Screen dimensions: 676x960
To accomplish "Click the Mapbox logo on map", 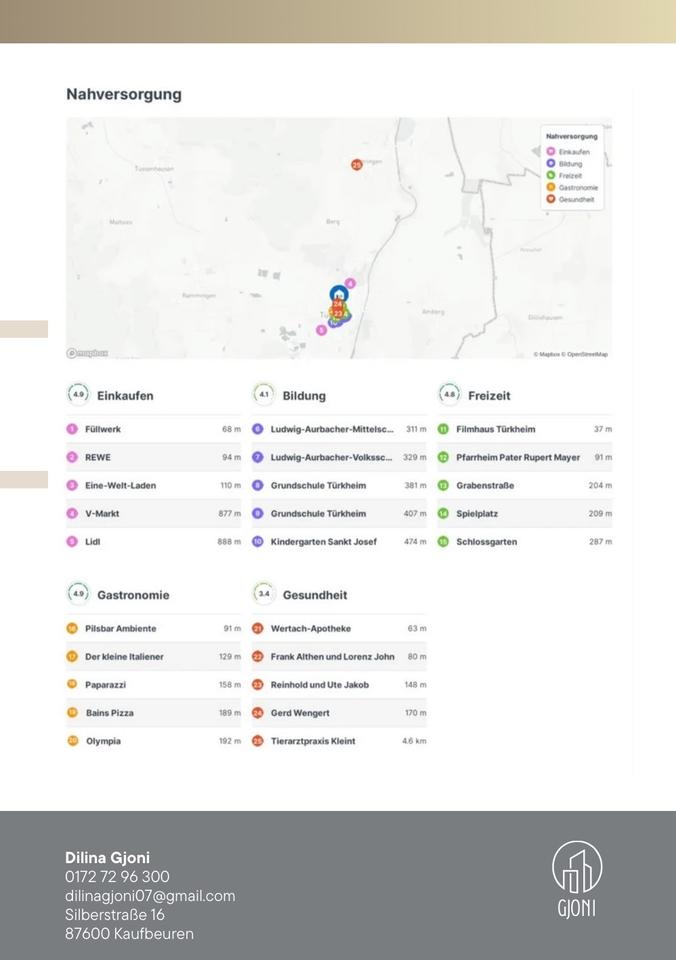I will (x=87, y=353).
